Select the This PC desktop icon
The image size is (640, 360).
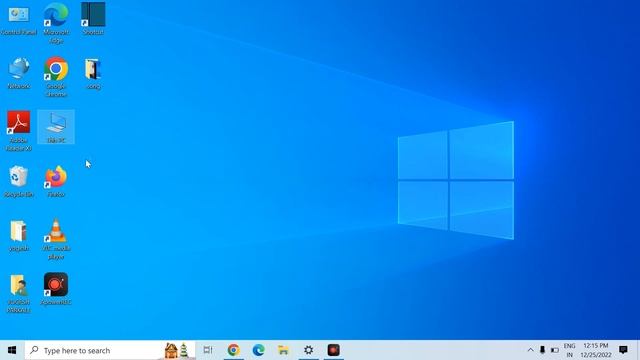point(56,127)
